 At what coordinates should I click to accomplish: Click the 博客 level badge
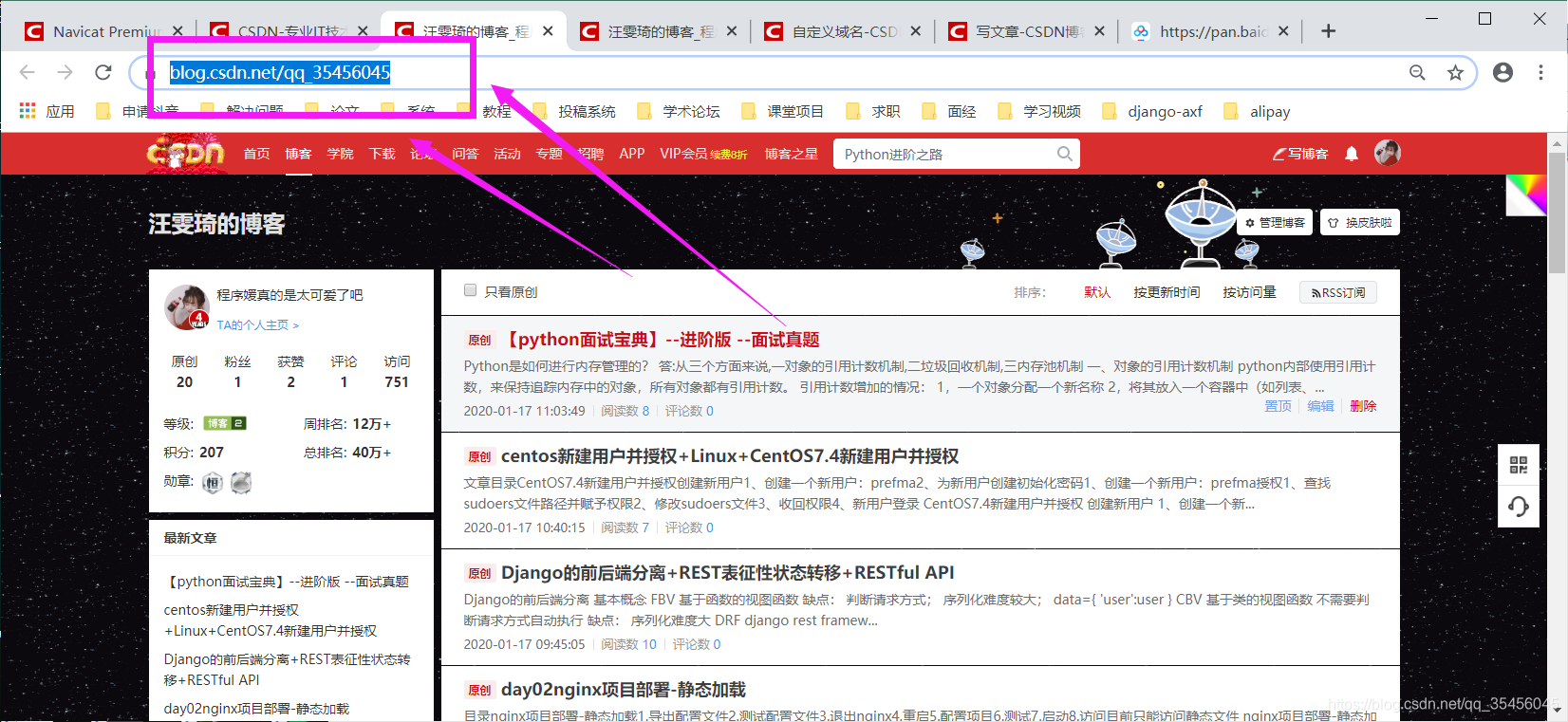pos(225,423)
